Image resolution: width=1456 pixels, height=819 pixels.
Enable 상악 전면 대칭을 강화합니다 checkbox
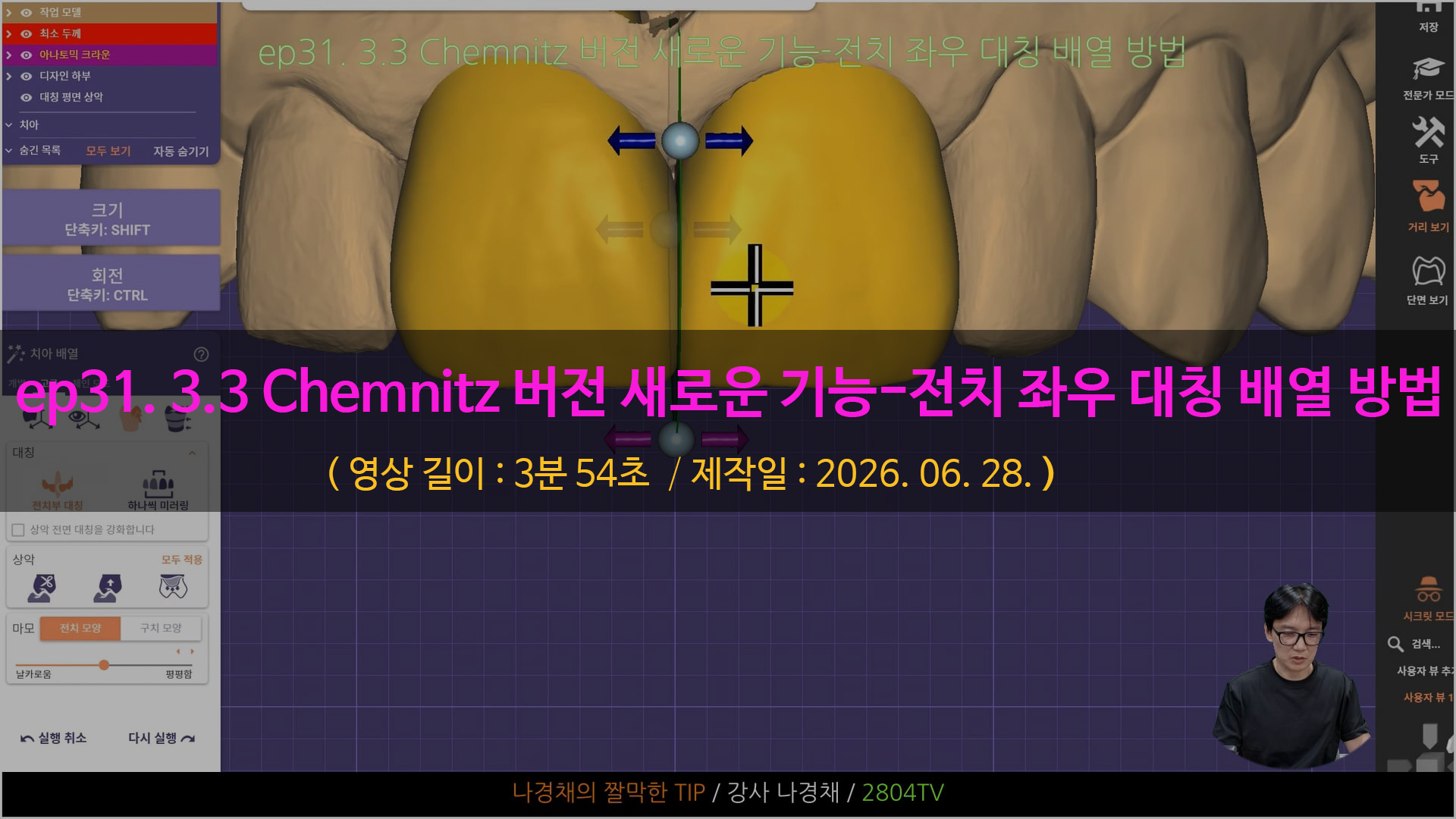click(18, 530)
